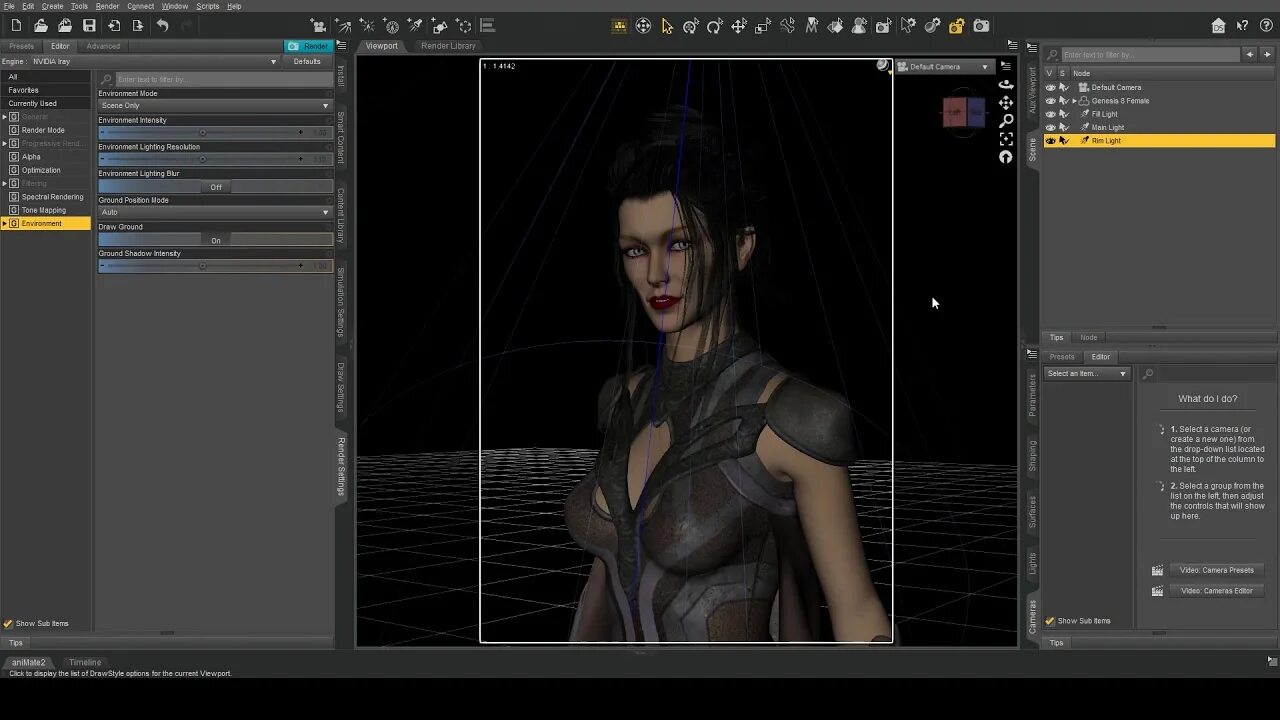Image resolution: width=1280 pixels, height=720 pixels.
Task: Open the Timeline tab
Action: point(85,662)
